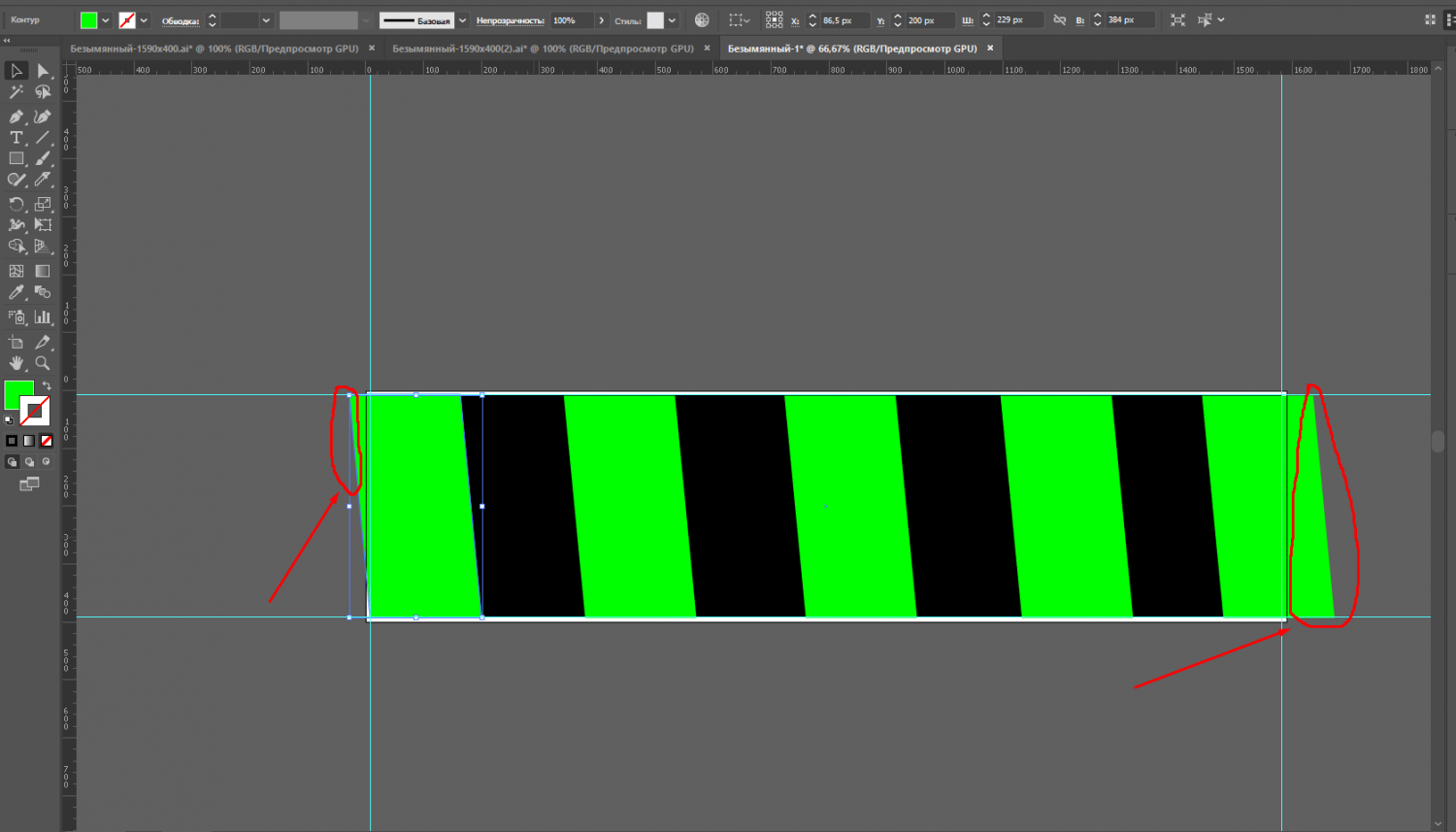Select the Paintbrush tool
The width and height of the screenshot is (1456, 832).
pos(43,158)
